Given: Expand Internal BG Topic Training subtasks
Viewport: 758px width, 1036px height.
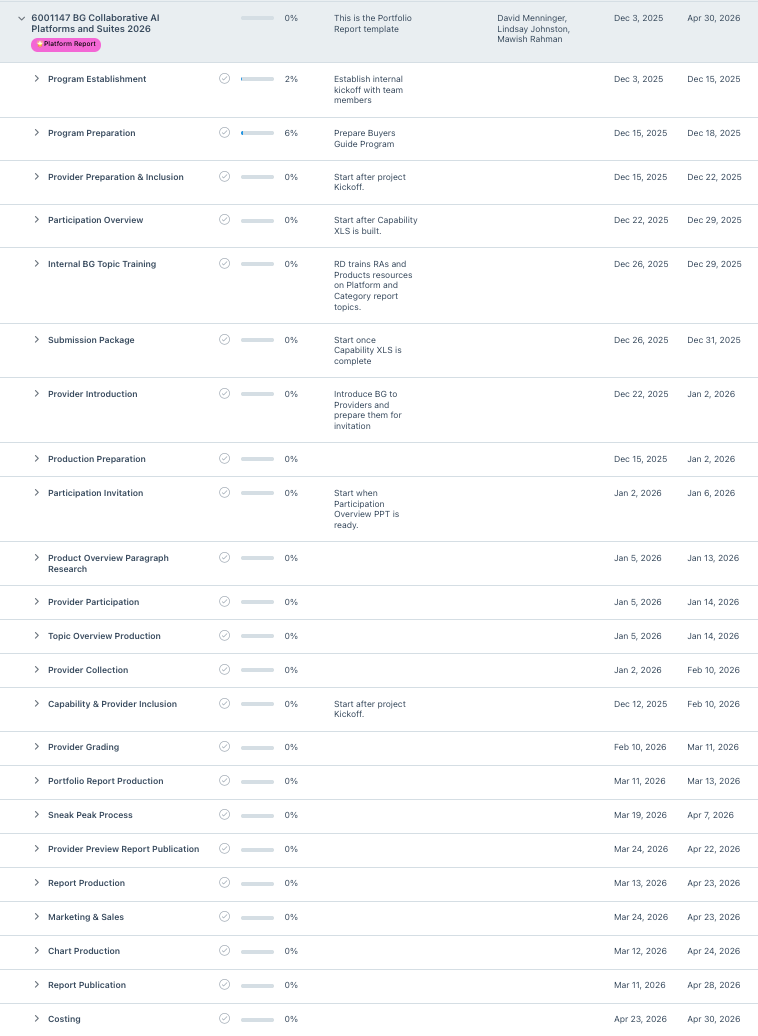Looking at the screenshot, I should pos(36,264).
